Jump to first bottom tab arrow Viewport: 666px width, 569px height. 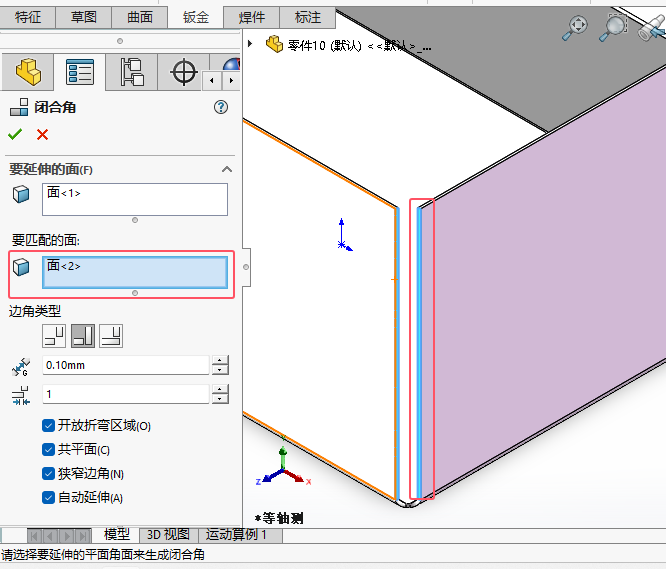pyautogui.click(x=34, y=536)
